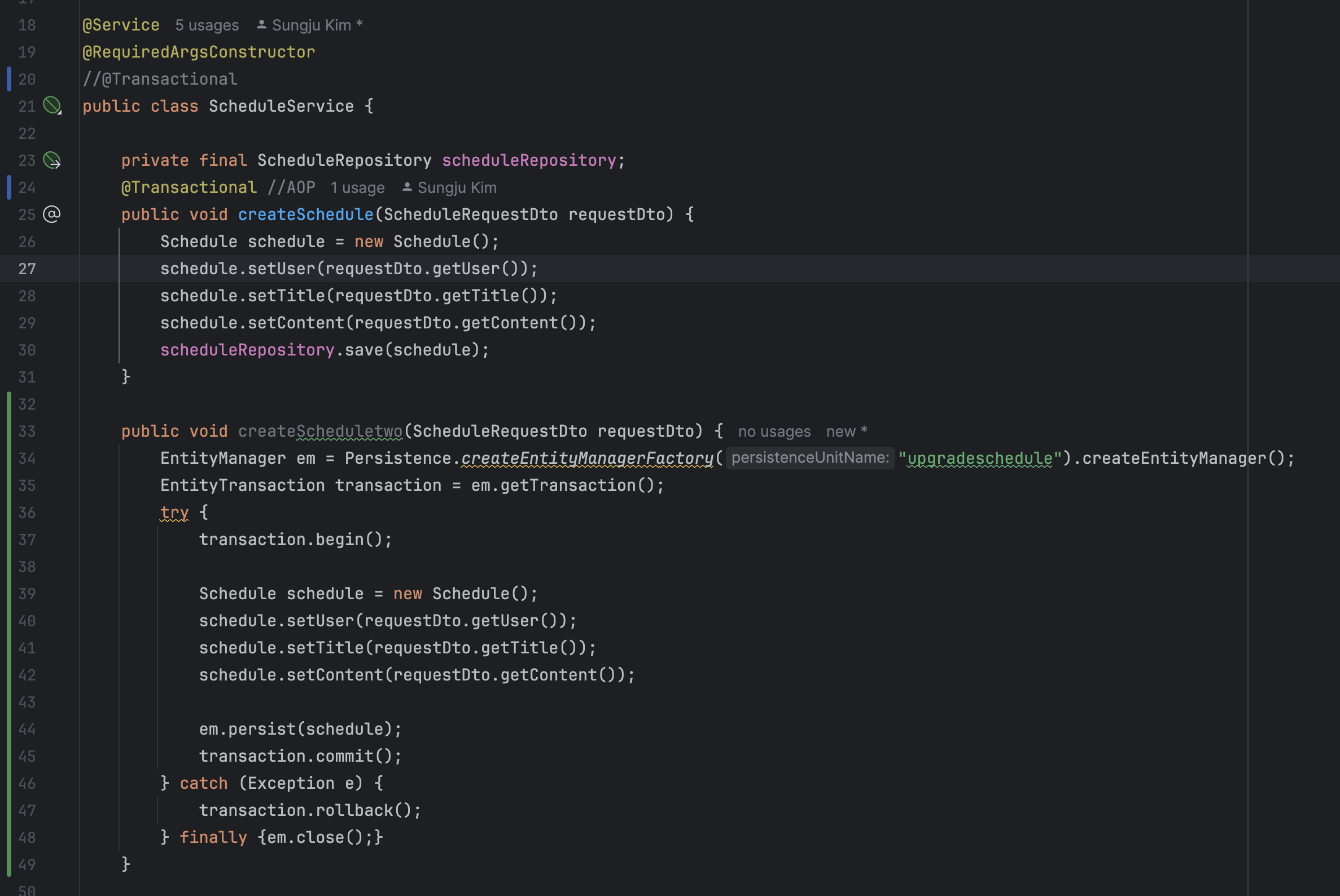The height and width of the screenshot is (896, 1340).
Task: Click the blue change marker beside //@Transactional line
Action: pyautogui.click(x=8, y=79)
